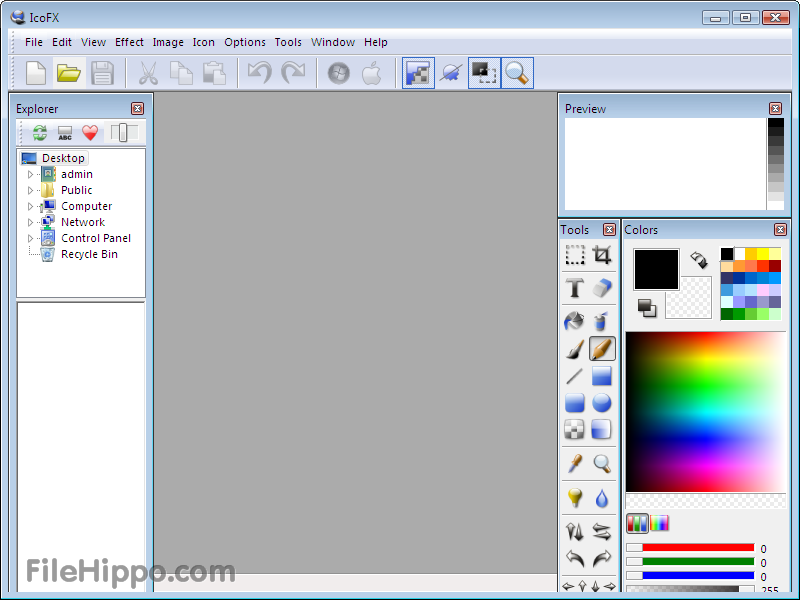Viewport: 800px width, 600px height.
Task: Select the water drop Blur tool
Action: (602, 497)
